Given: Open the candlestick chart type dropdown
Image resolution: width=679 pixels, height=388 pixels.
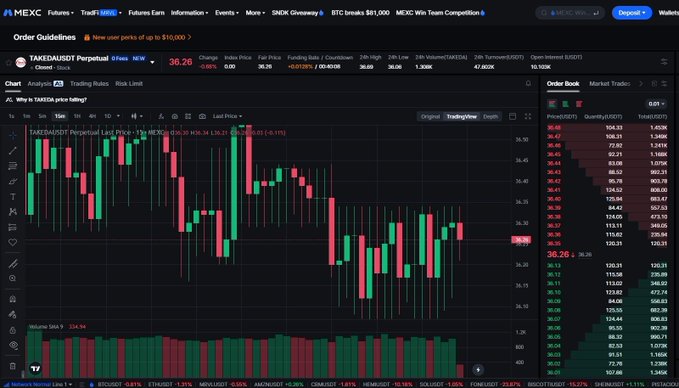Looking at the screenshot, I should coord(137,116).
